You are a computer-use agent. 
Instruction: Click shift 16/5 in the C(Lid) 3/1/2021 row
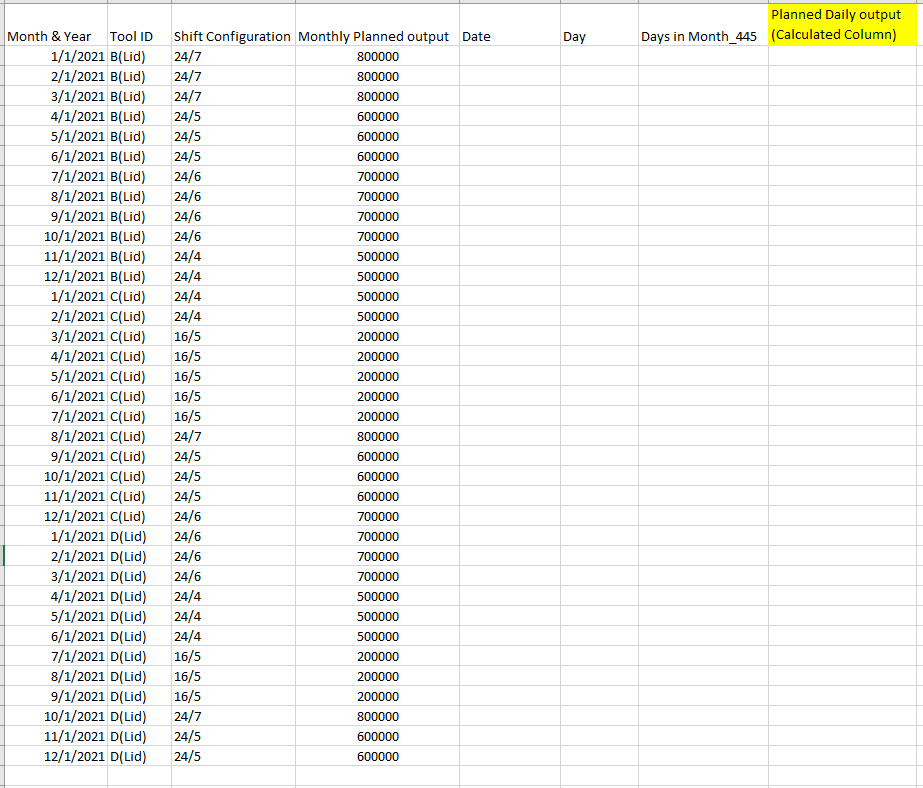[x=234, y=337]
